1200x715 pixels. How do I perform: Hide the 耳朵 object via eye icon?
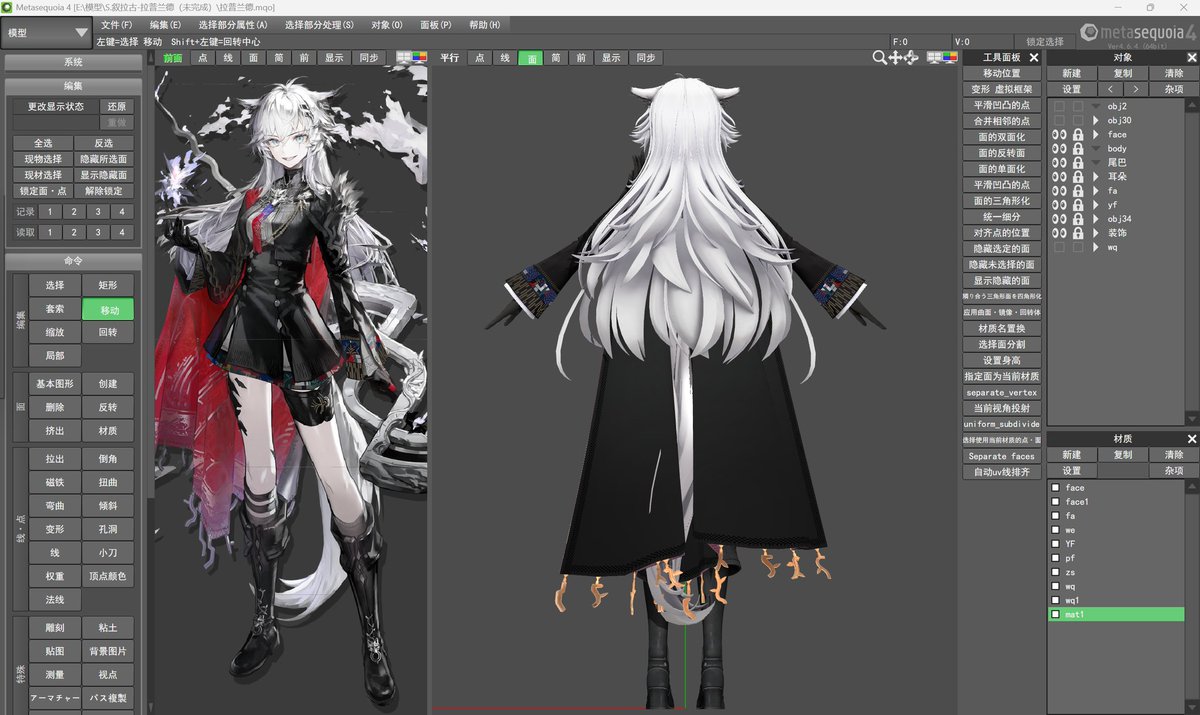[x=1059, y=176]
